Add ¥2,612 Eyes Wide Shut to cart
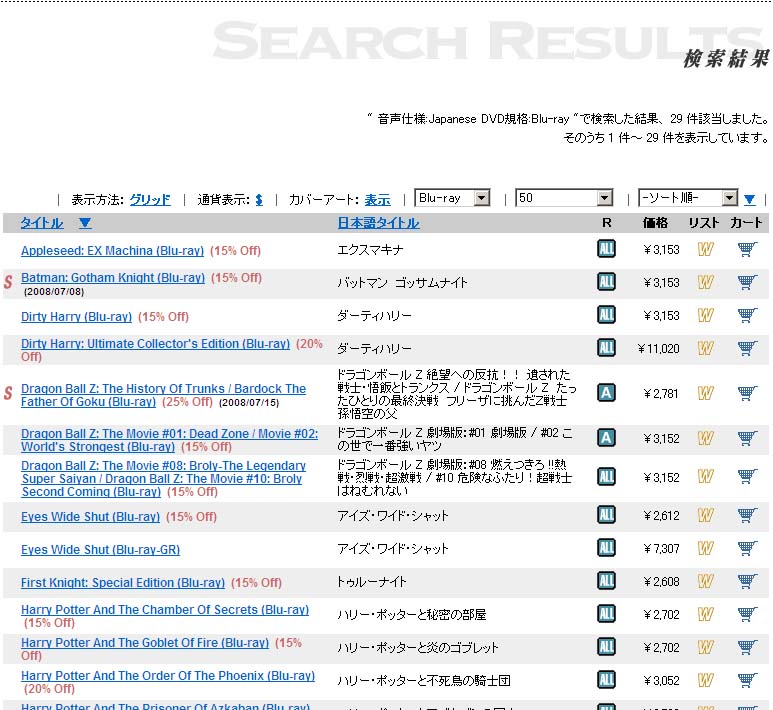Image resolution: width=773 pixels, height=710 pixels. click(x=747, y=516)
